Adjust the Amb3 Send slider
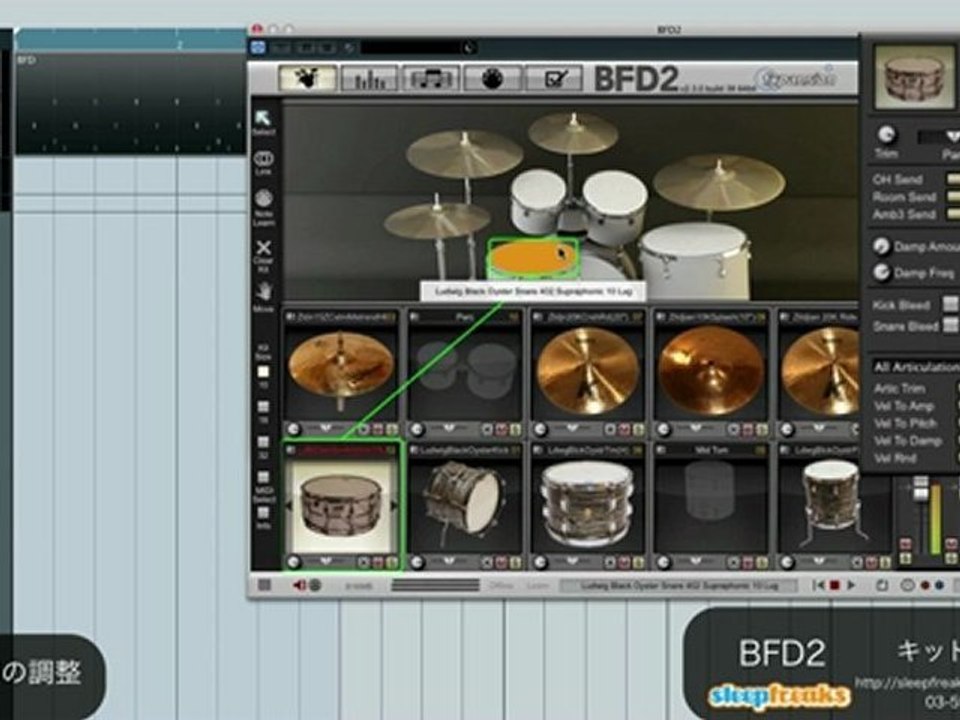The width and height of the screenshot is (960, 720). click(953, 214)
